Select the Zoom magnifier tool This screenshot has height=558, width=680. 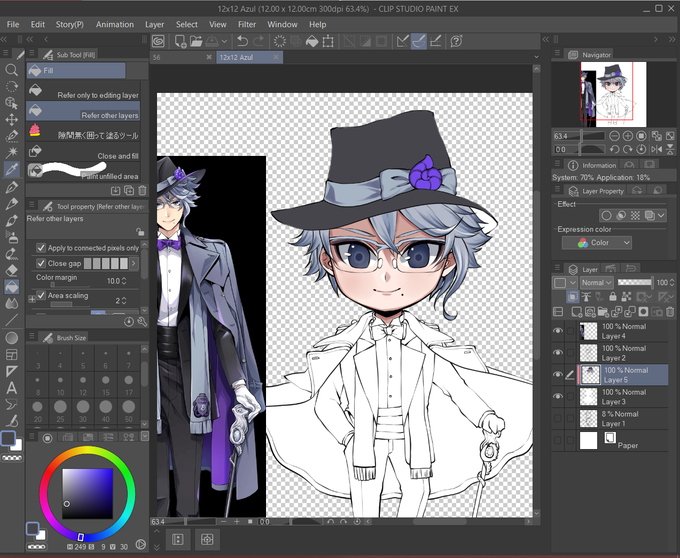click(x=12, y=70)
